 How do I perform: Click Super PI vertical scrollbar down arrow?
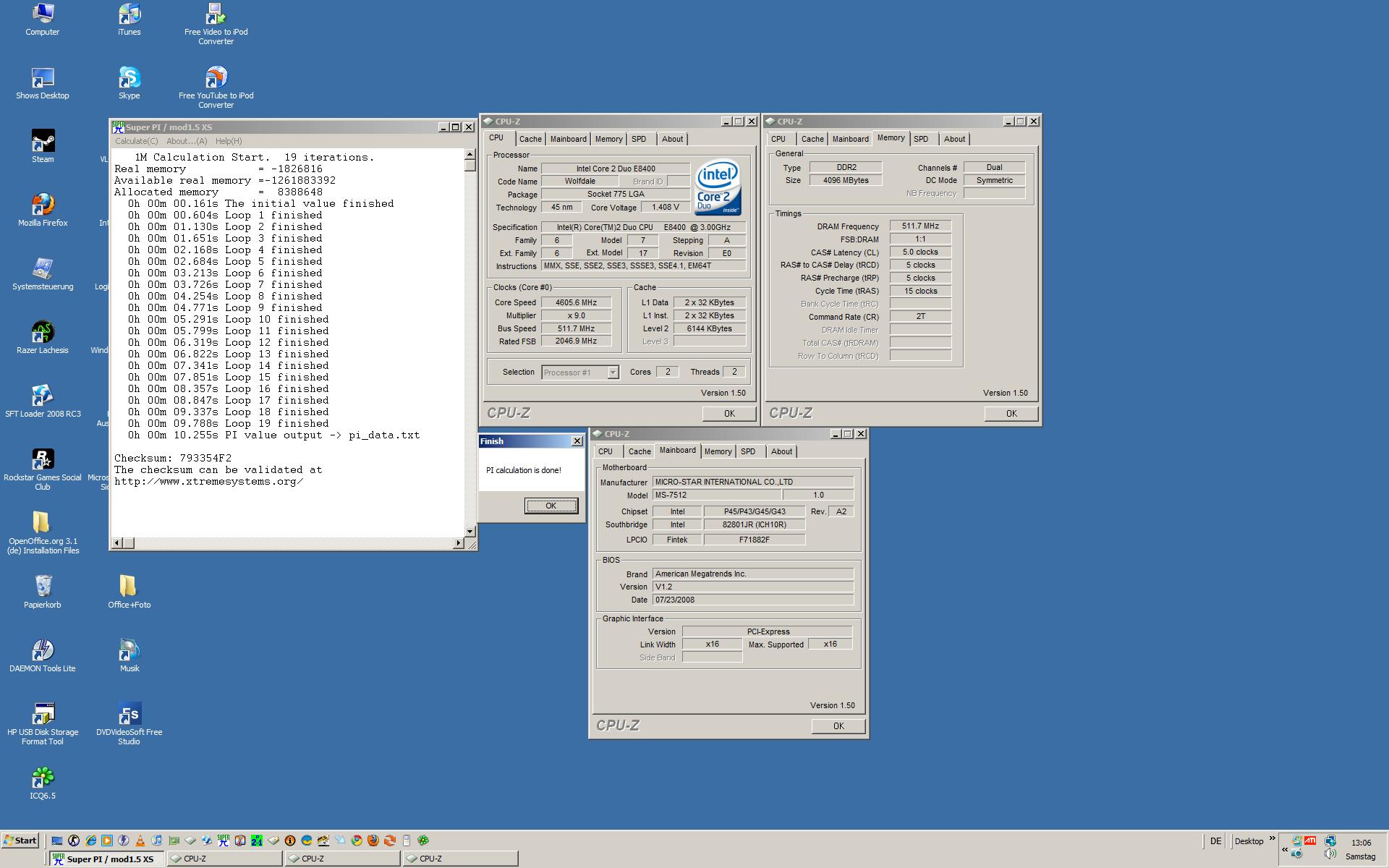pos(470,531)
